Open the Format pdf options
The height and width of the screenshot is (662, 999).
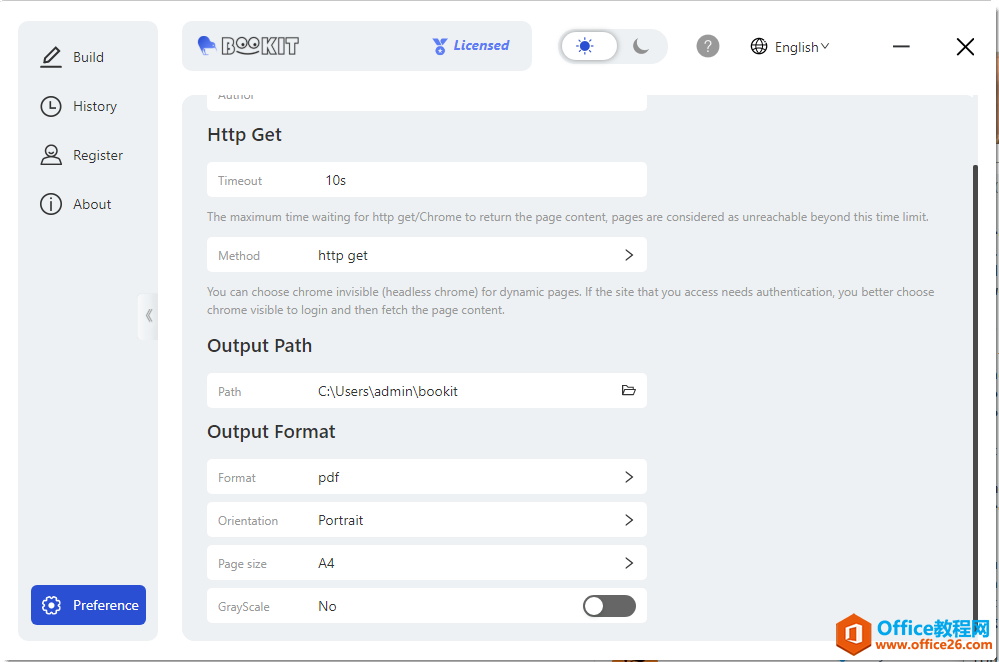coord(629,477)
